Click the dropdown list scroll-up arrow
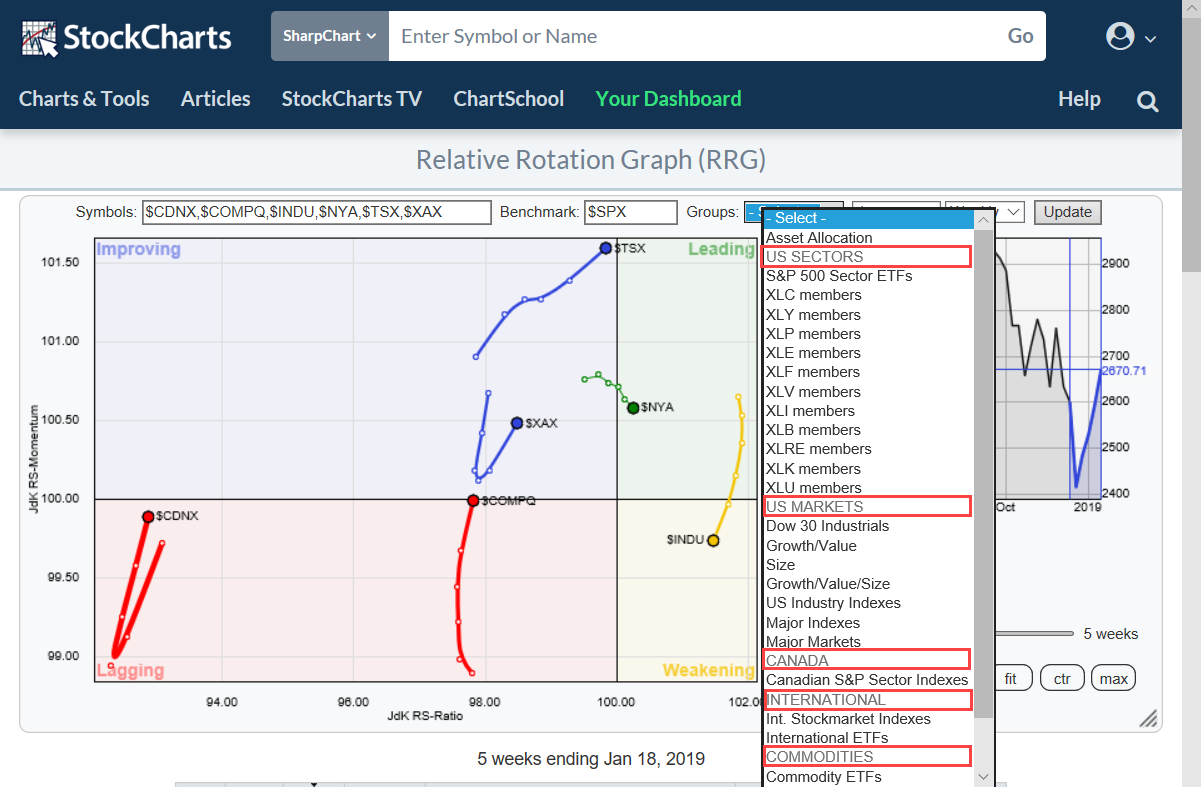Image resolution: width=1201 pixels, height=787 pixels. 984,220
